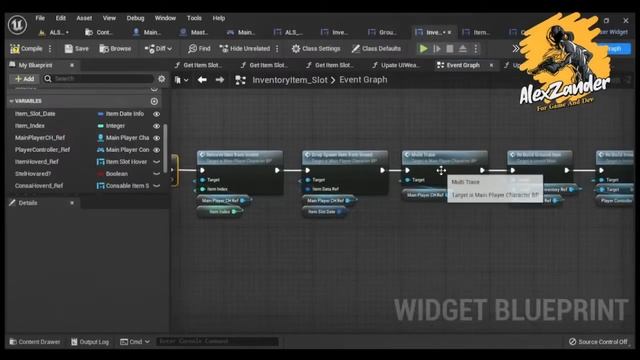
Task: Click the advance frame button
Action: pos(437,49)
